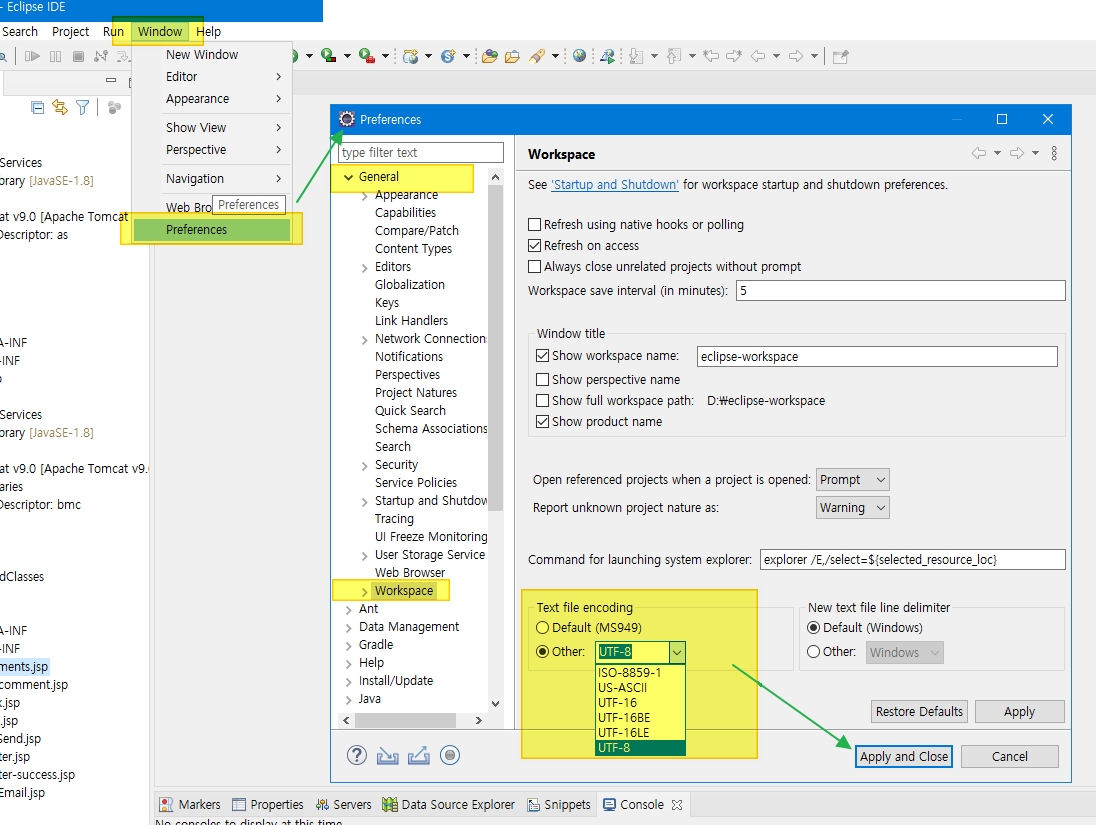Click the Export preferences icon
The image size is (1096, 825).
(x=419, y=755)
